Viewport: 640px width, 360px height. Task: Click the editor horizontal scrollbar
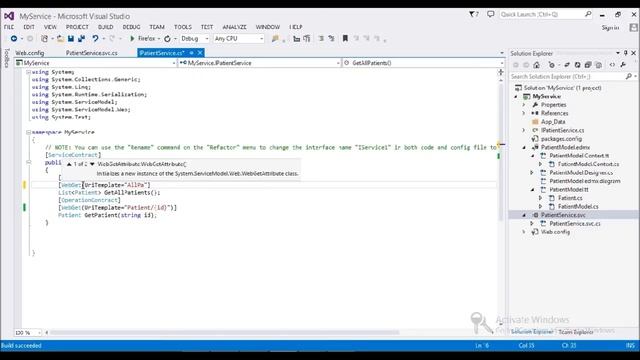coord(224,333)
